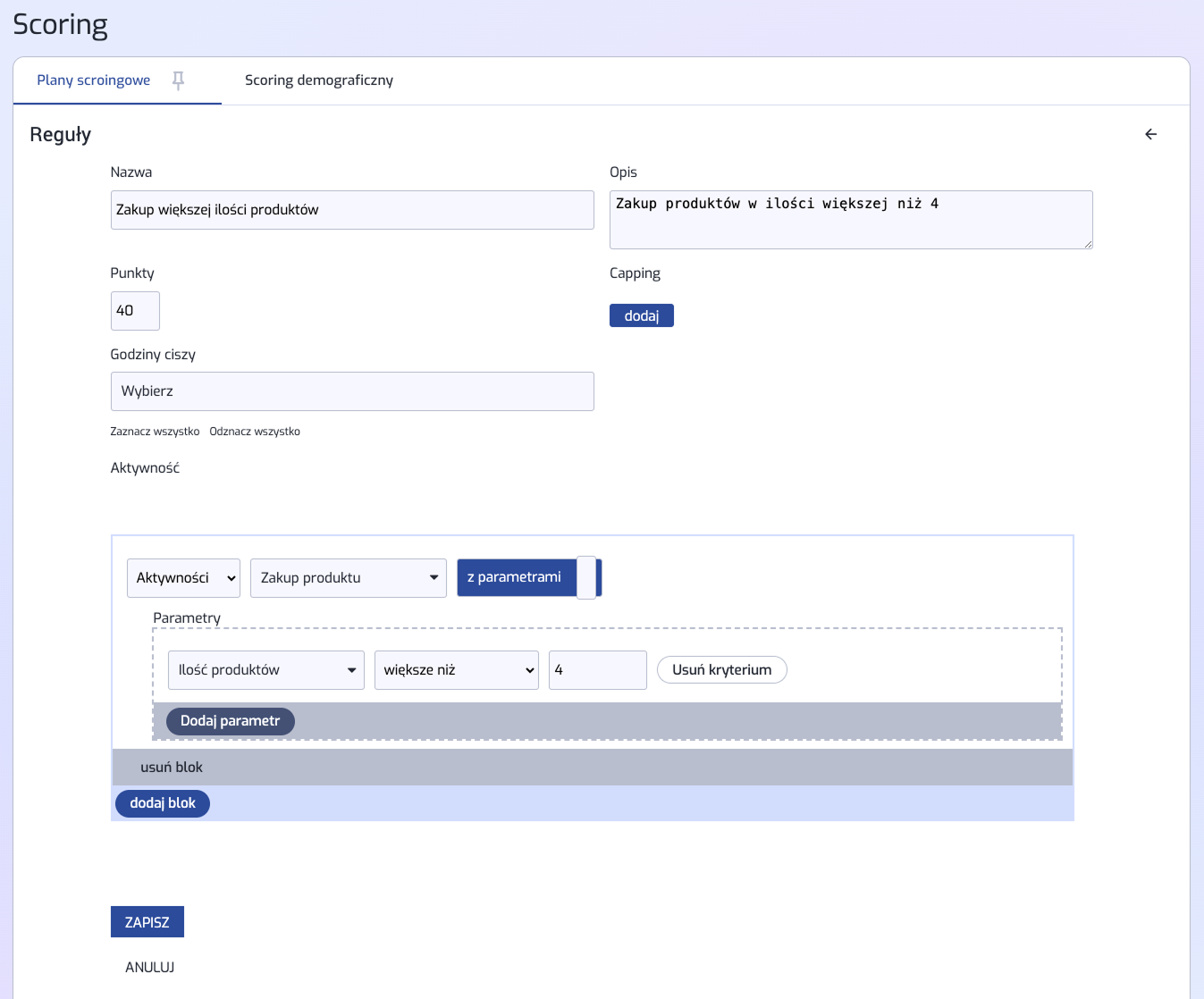Image resolution: width=1204 pixels, height=999 pixels.
Task: Focus the Nazwa input field
Action: tap(352, 210)
